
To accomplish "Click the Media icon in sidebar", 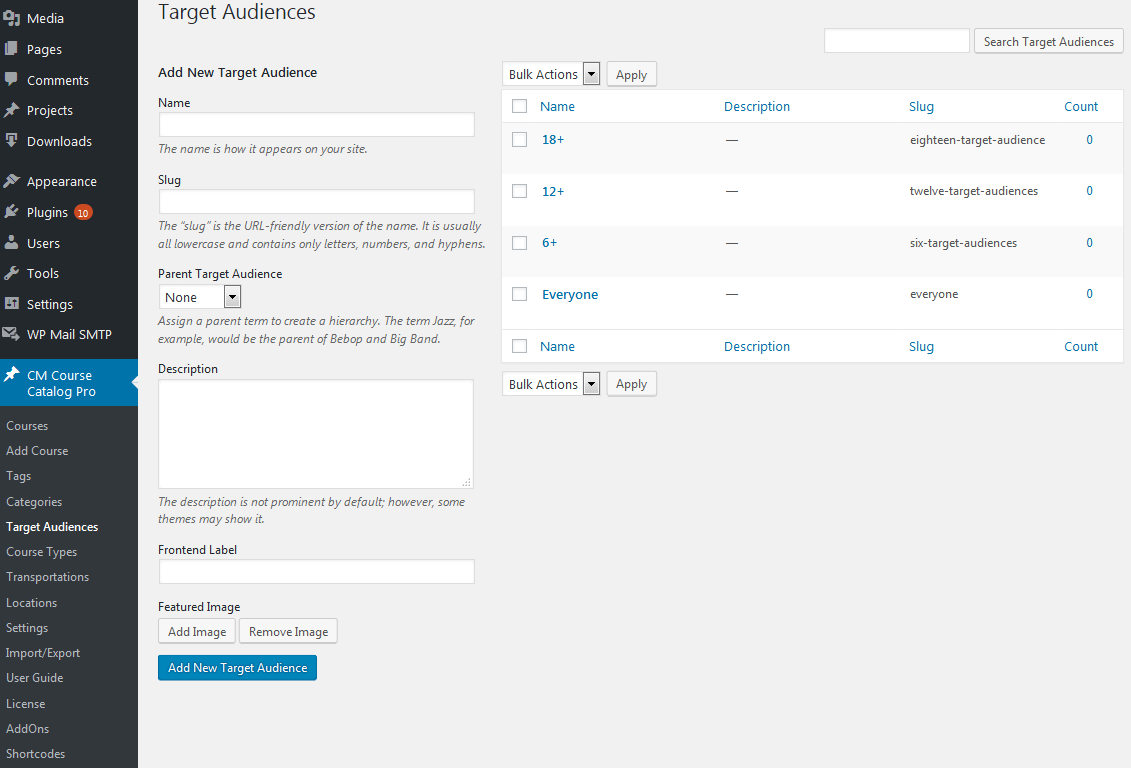I will tap(11, 18).
